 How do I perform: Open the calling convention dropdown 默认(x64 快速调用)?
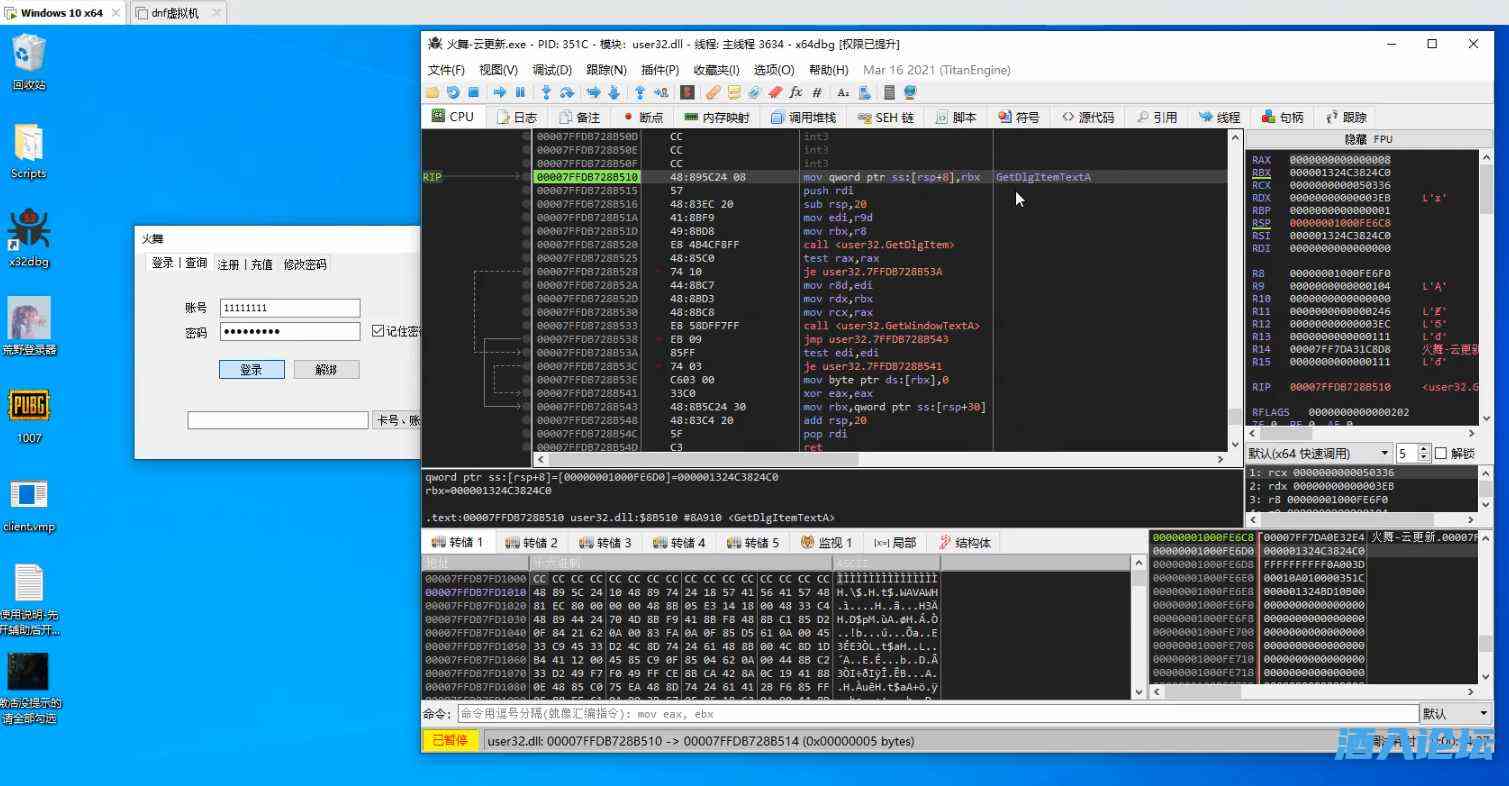click(x=1319, y=454)
